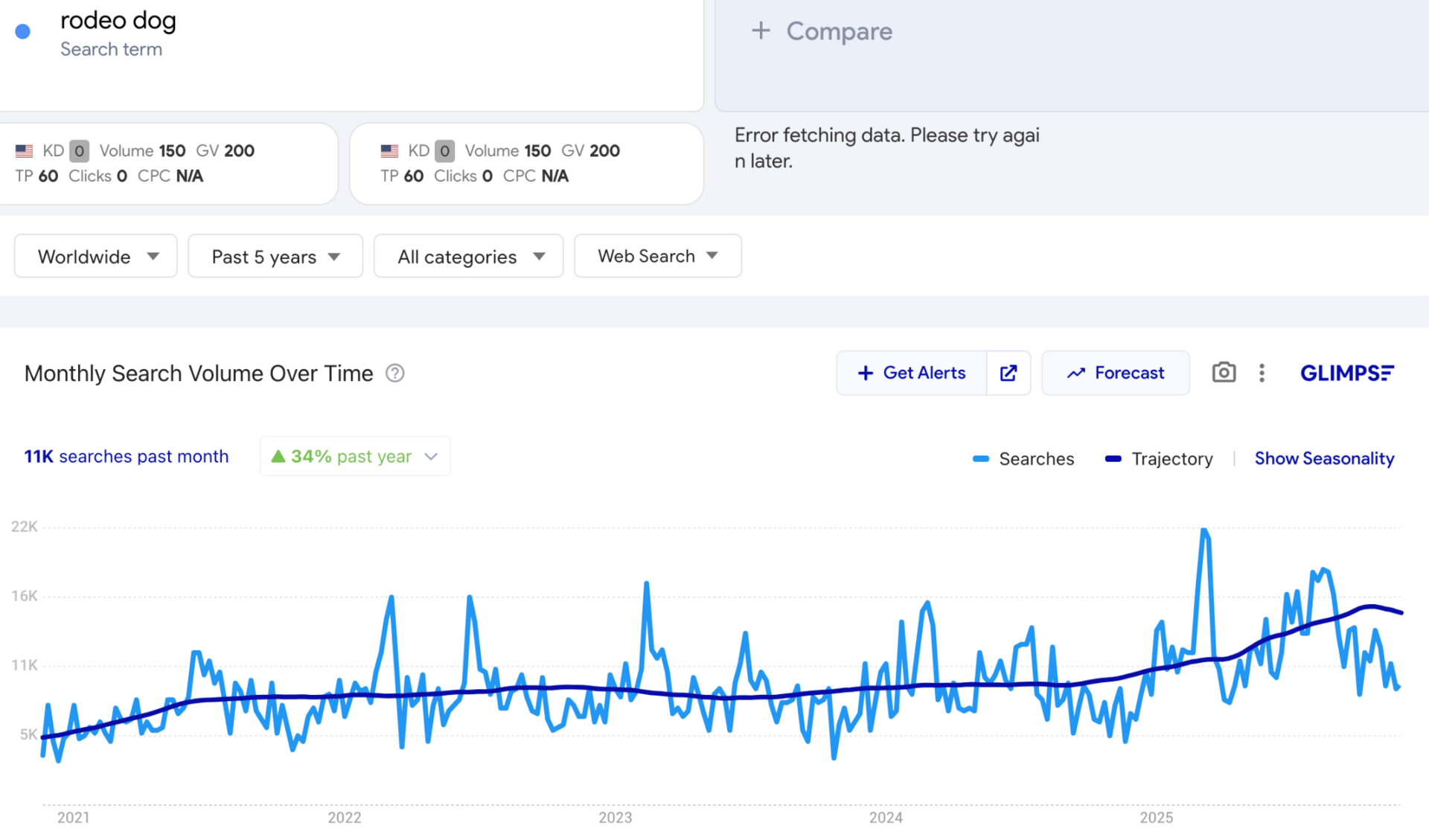Click the Glimpse logo
The image size is (1429, 840).
pyautogui.click(x=1346, y=373)
